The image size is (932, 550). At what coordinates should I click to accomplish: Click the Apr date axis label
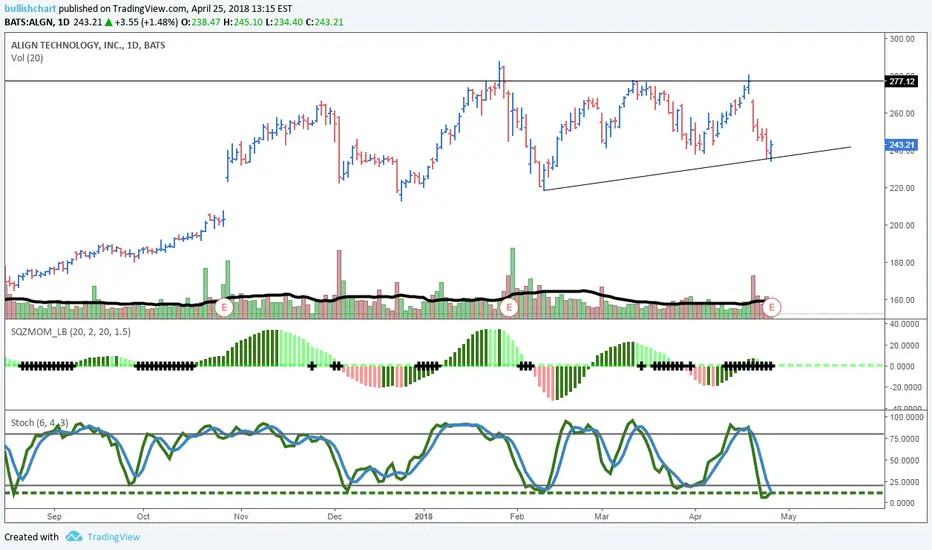point(695,516)
